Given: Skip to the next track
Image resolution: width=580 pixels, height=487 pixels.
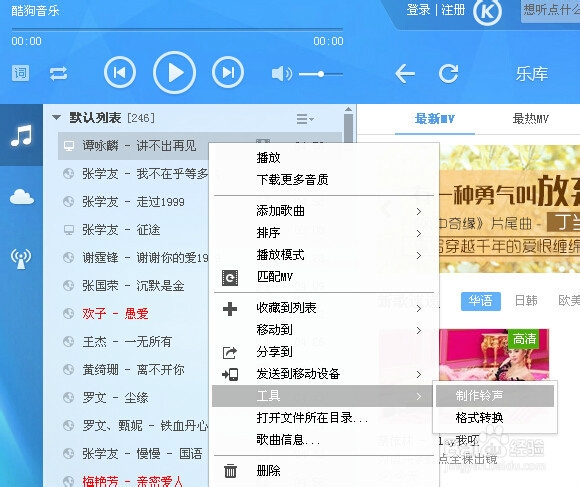Looking at the screenshot, I should click(x=228, y=72).
